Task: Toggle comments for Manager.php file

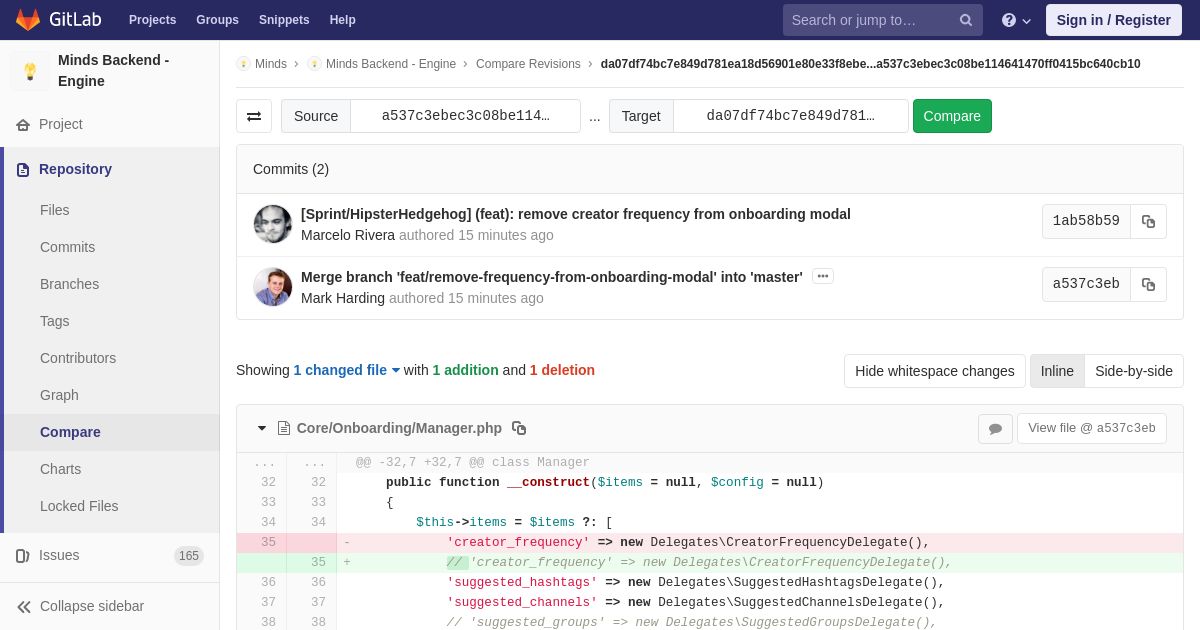Action: pyautogui.click(x=995, y=429)
